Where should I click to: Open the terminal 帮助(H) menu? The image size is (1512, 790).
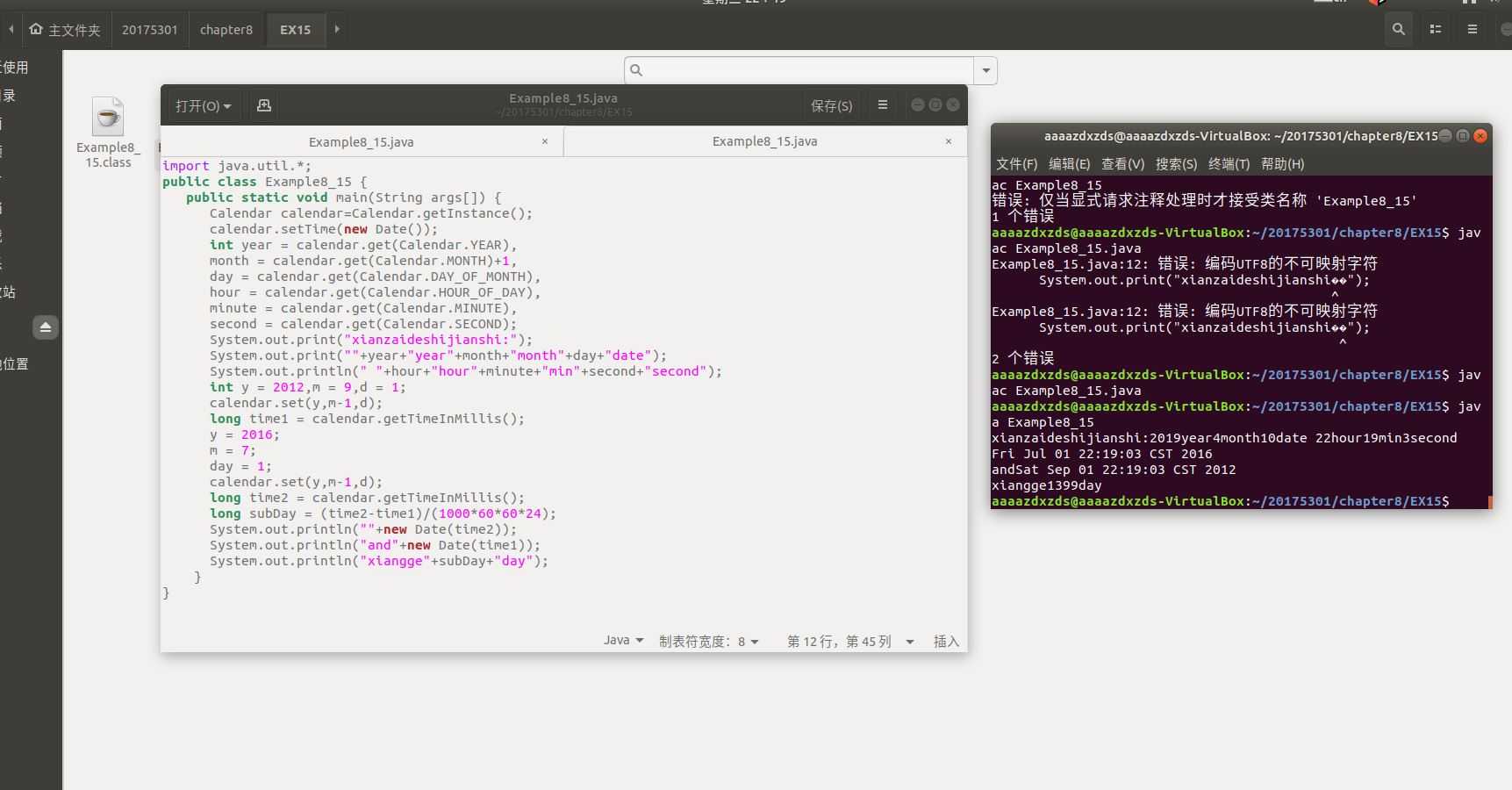click(x=1282, y=164)
